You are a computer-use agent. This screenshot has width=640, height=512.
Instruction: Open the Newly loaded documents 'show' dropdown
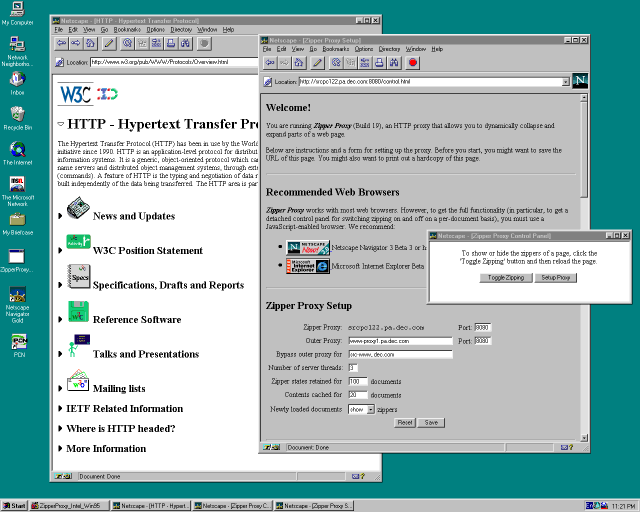point(370,409)
